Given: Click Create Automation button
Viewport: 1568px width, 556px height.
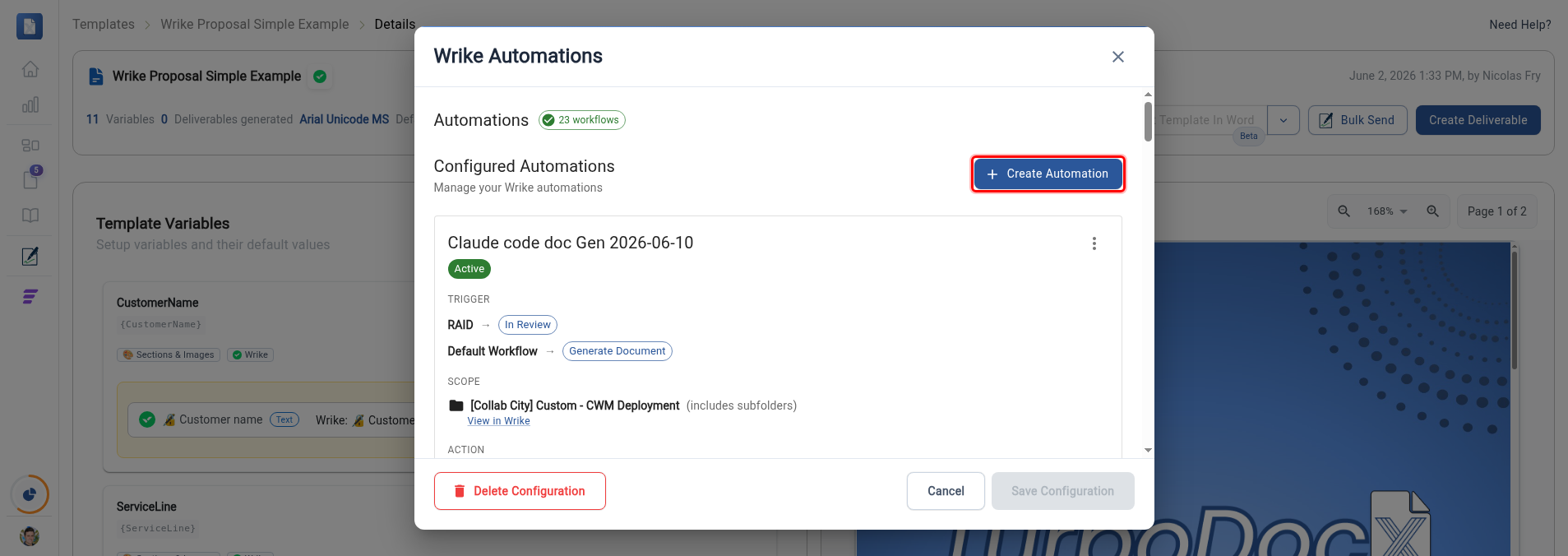Looking at the screenshot, I should click(x=1048, y=174).
